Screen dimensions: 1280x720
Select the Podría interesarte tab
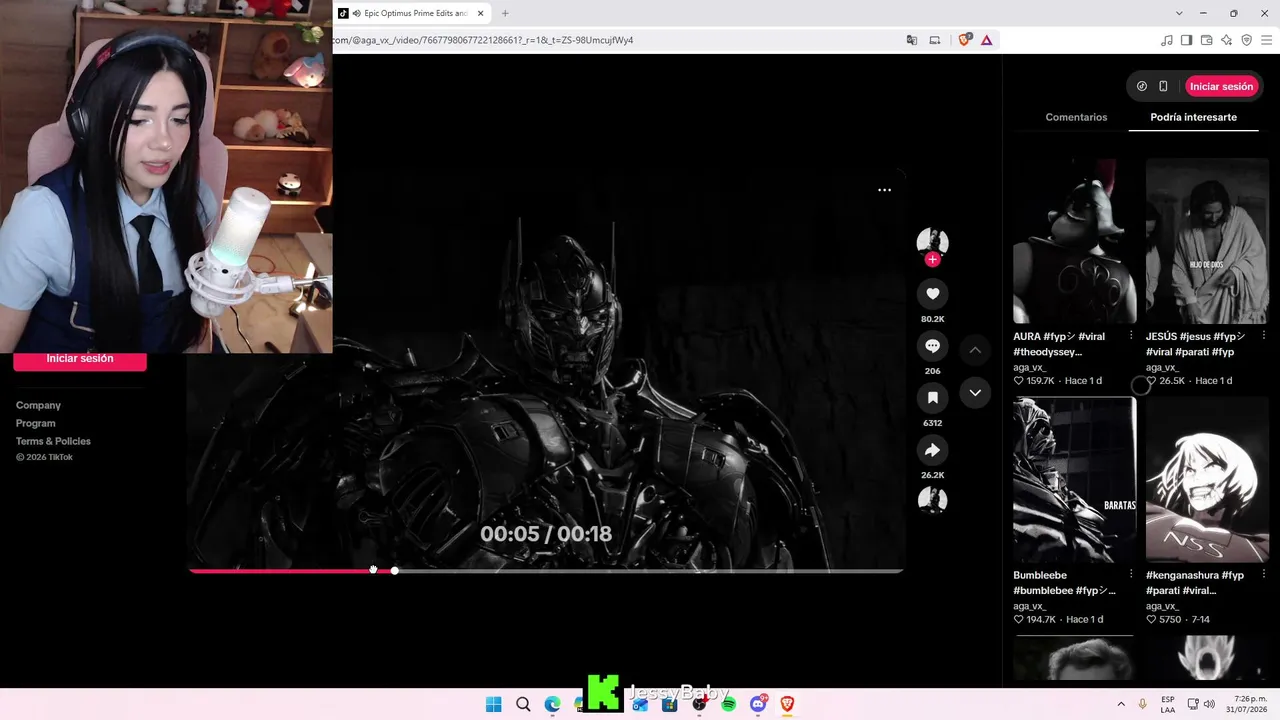tap(1193, 117)
